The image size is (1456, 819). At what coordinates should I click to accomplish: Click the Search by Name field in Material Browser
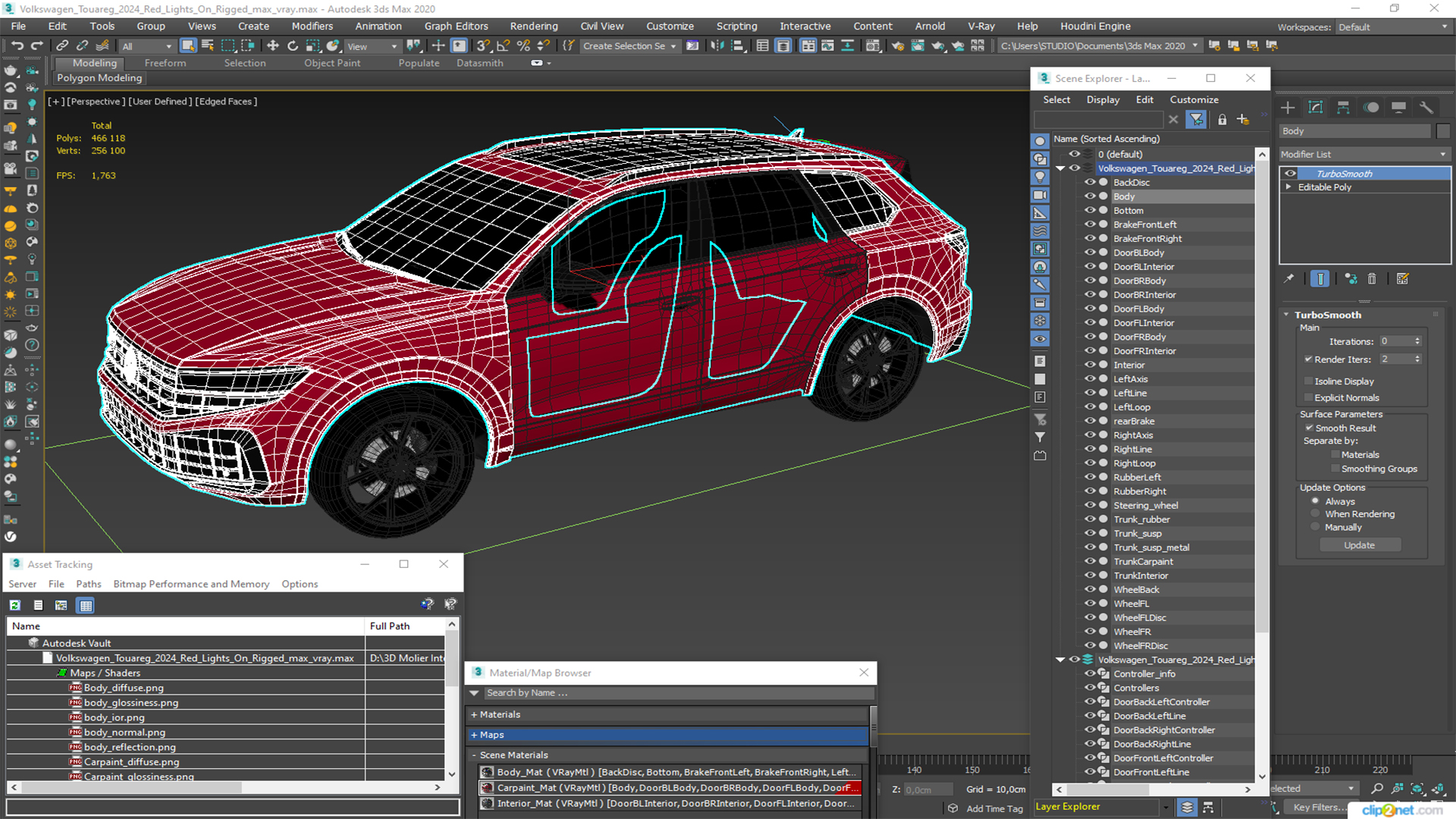(x=678, y=693)
